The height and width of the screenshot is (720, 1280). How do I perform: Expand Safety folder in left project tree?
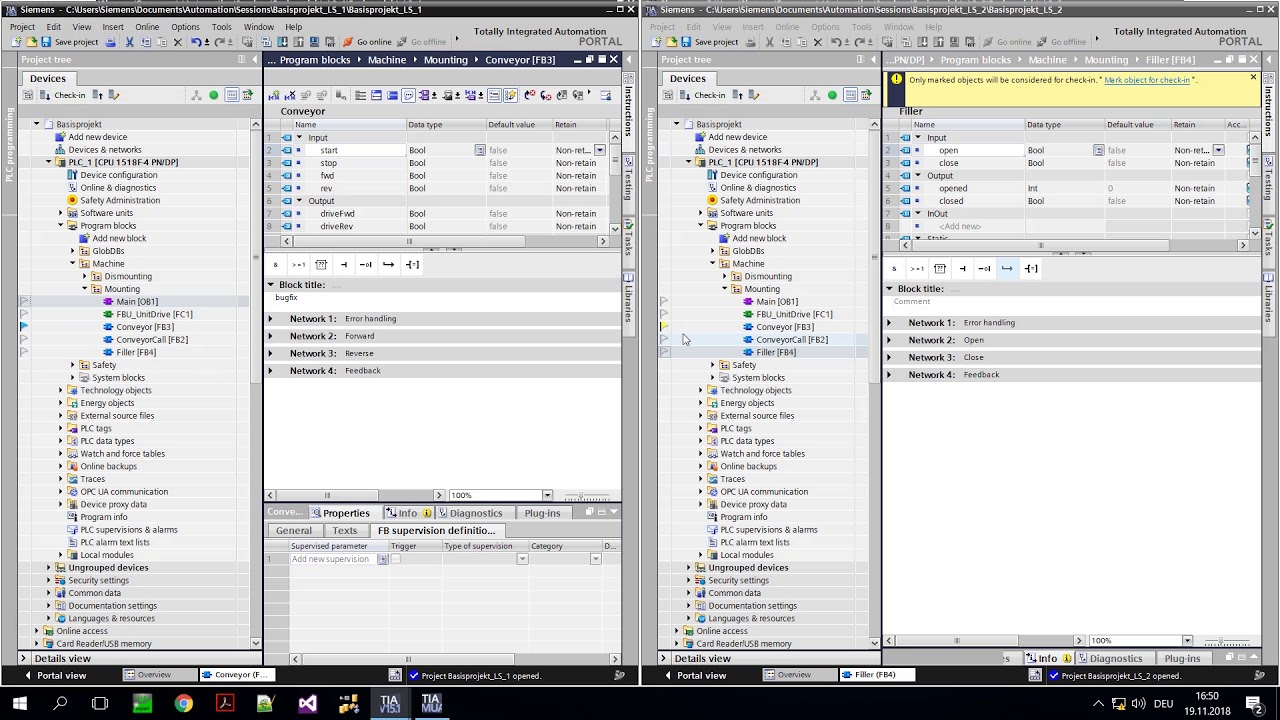pyautogui.click(x=72, y=365)
